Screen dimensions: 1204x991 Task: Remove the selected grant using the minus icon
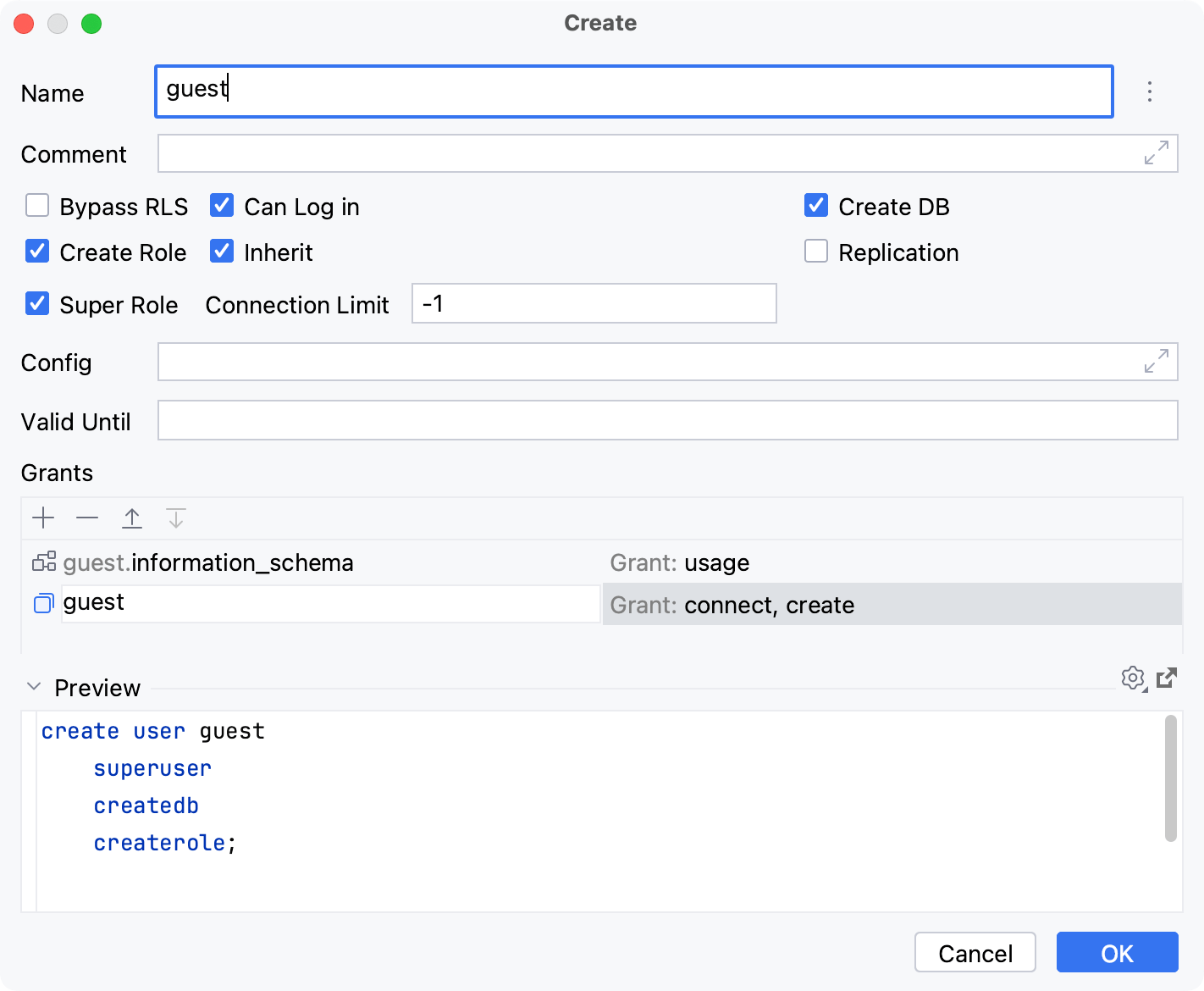point(87,518)
